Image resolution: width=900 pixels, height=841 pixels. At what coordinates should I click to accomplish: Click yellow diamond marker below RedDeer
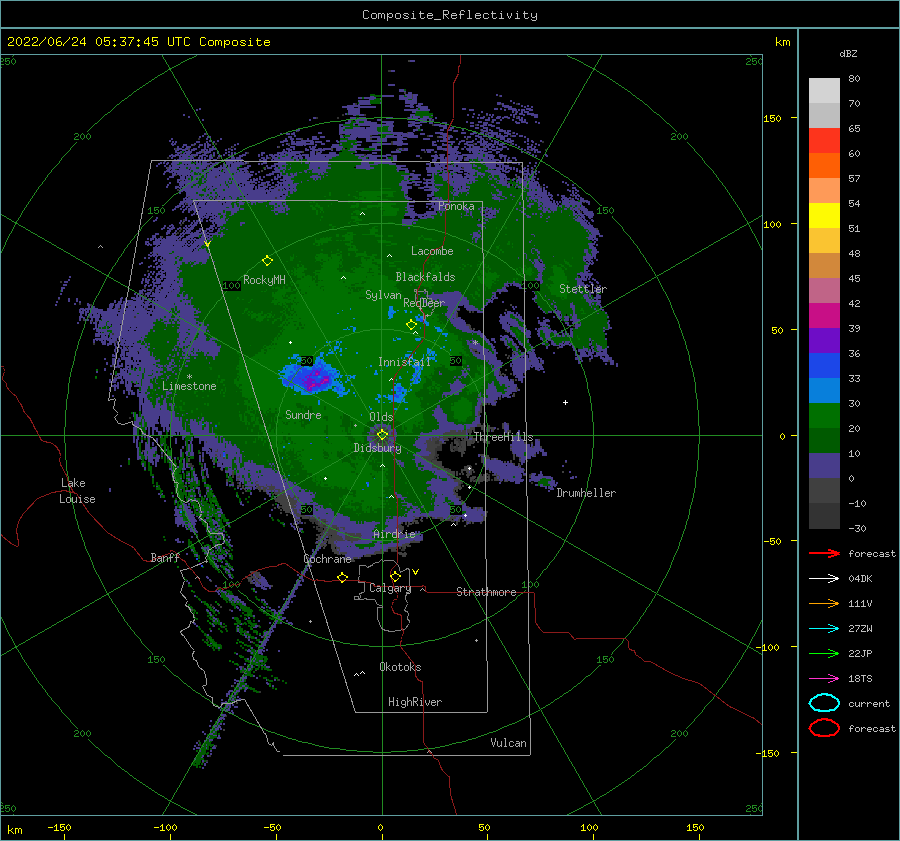pos(411,325)
